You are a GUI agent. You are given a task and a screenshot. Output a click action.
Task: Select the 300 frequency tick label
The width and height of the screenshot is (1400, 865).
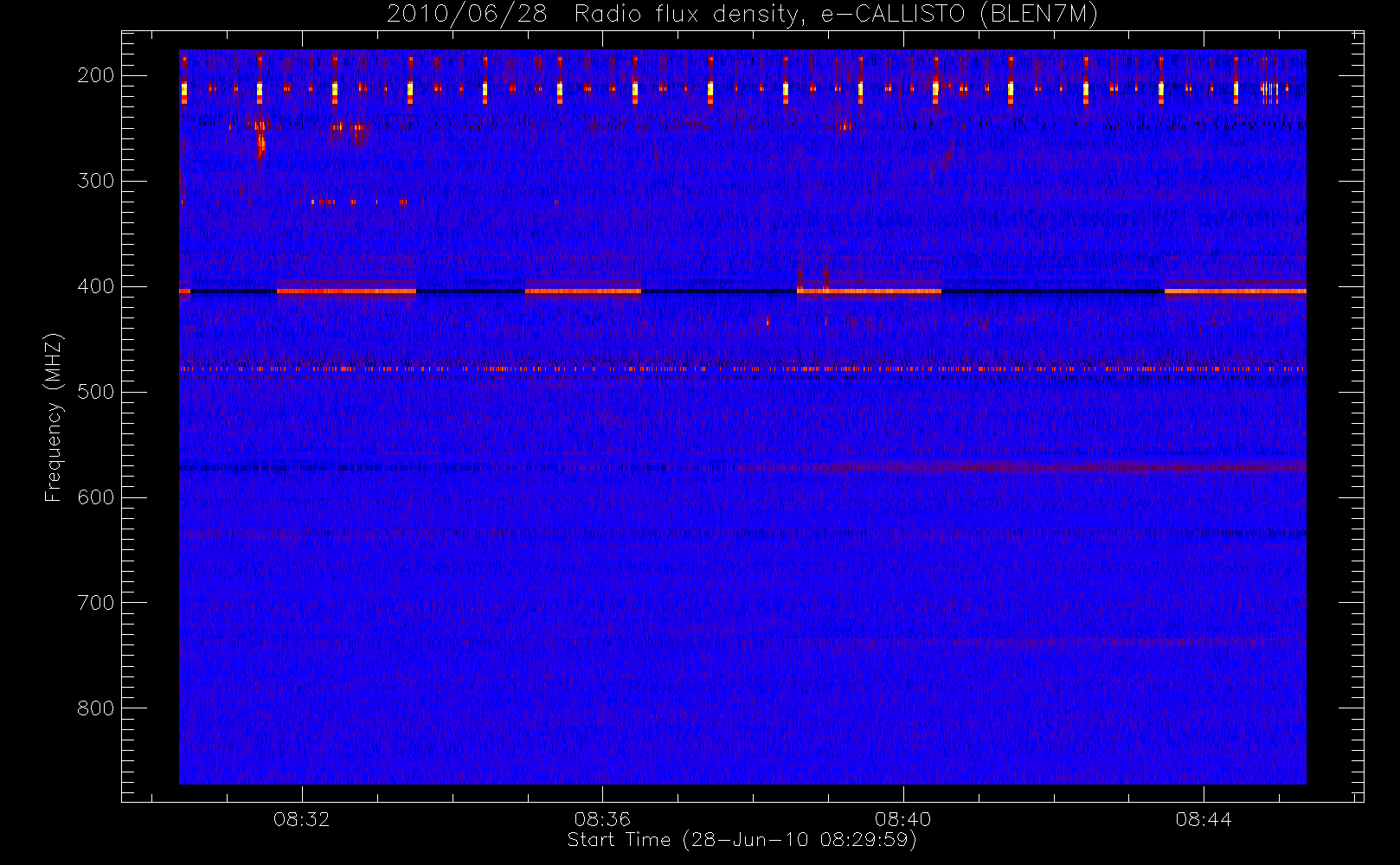tap(96, 181)
